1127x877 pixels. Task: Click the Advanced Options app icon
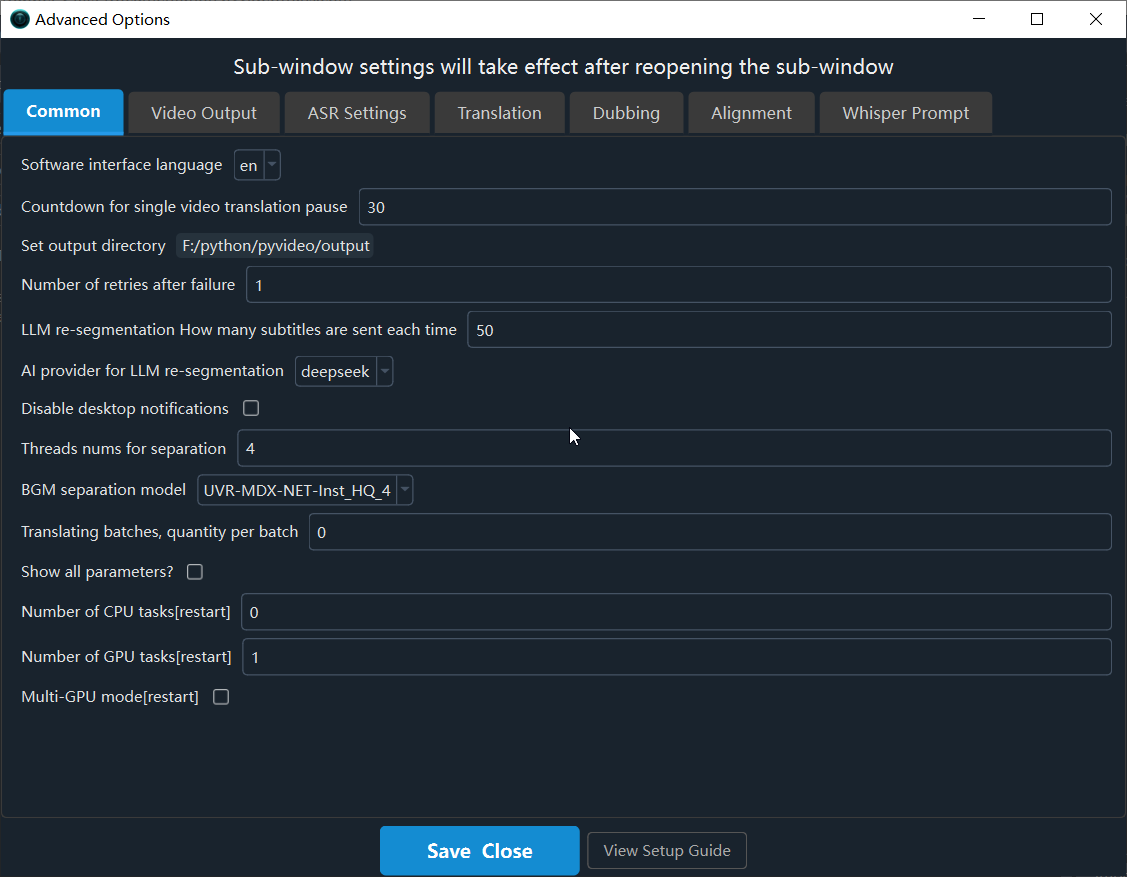click(x=19, y=19)
